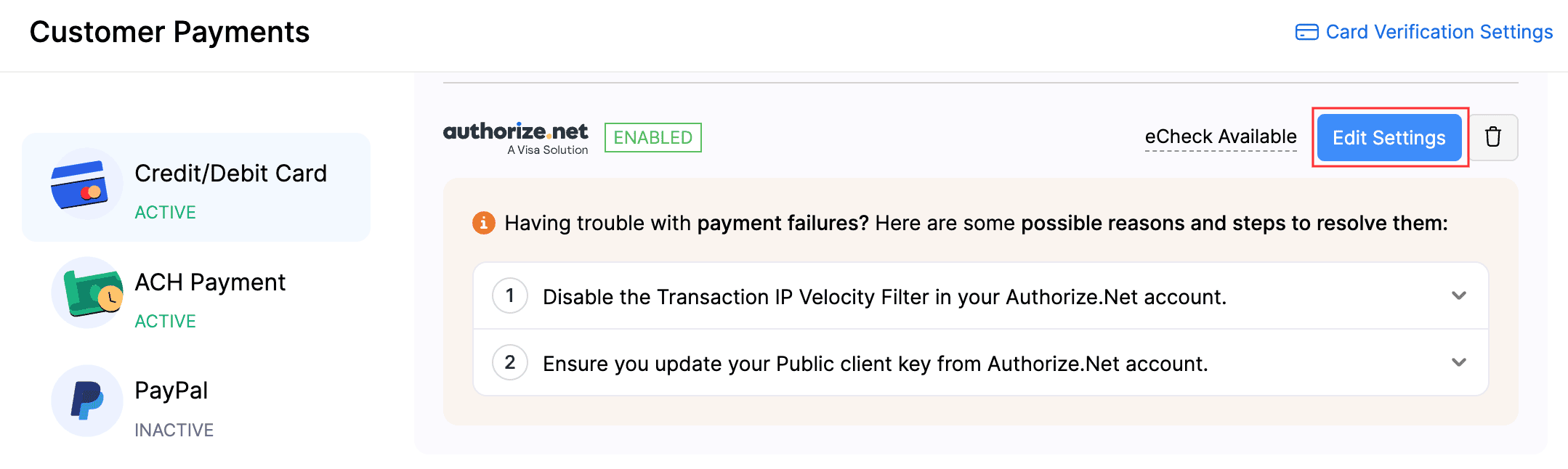This screenshot has height=469, width=1568.
Task: Click the card icon beside Card Verification Settings
Action: coord(1306,33)
